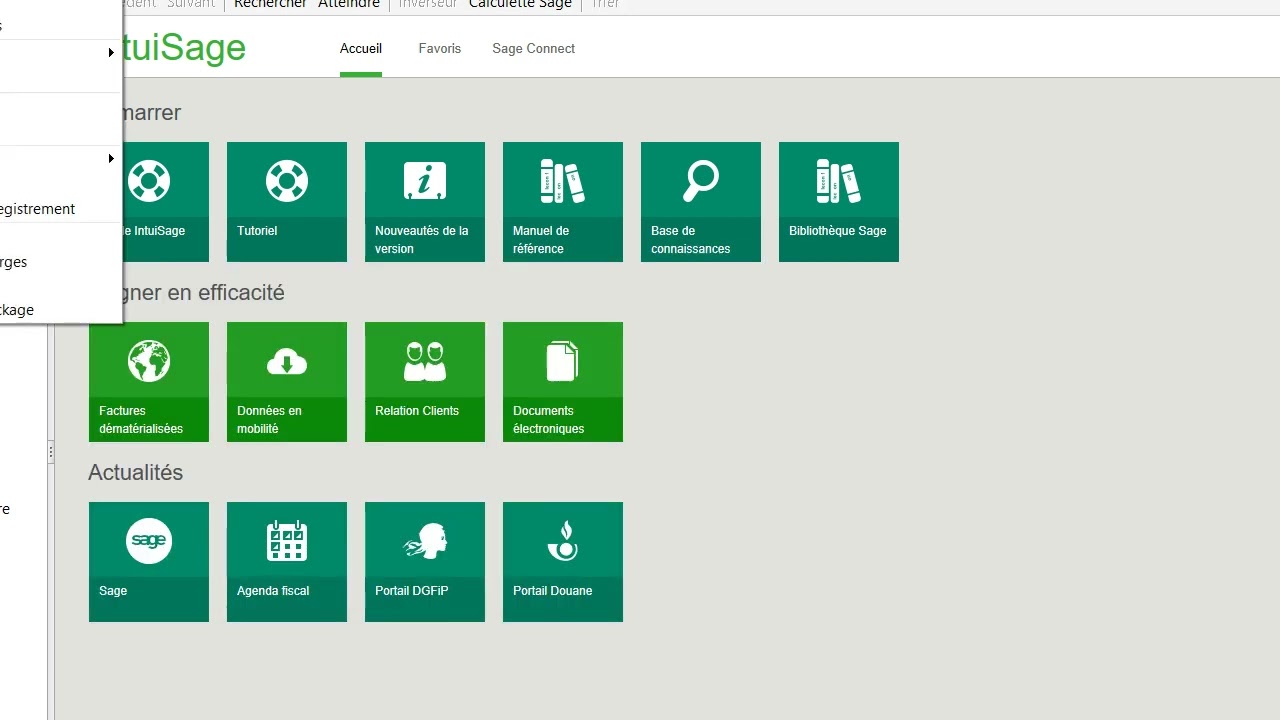Image resolution: width=1280 pixels, height=720 pixels.
Task: Open the Bibliothèque Sage tile
Action: pyautogui.click(x=839, y=202)
